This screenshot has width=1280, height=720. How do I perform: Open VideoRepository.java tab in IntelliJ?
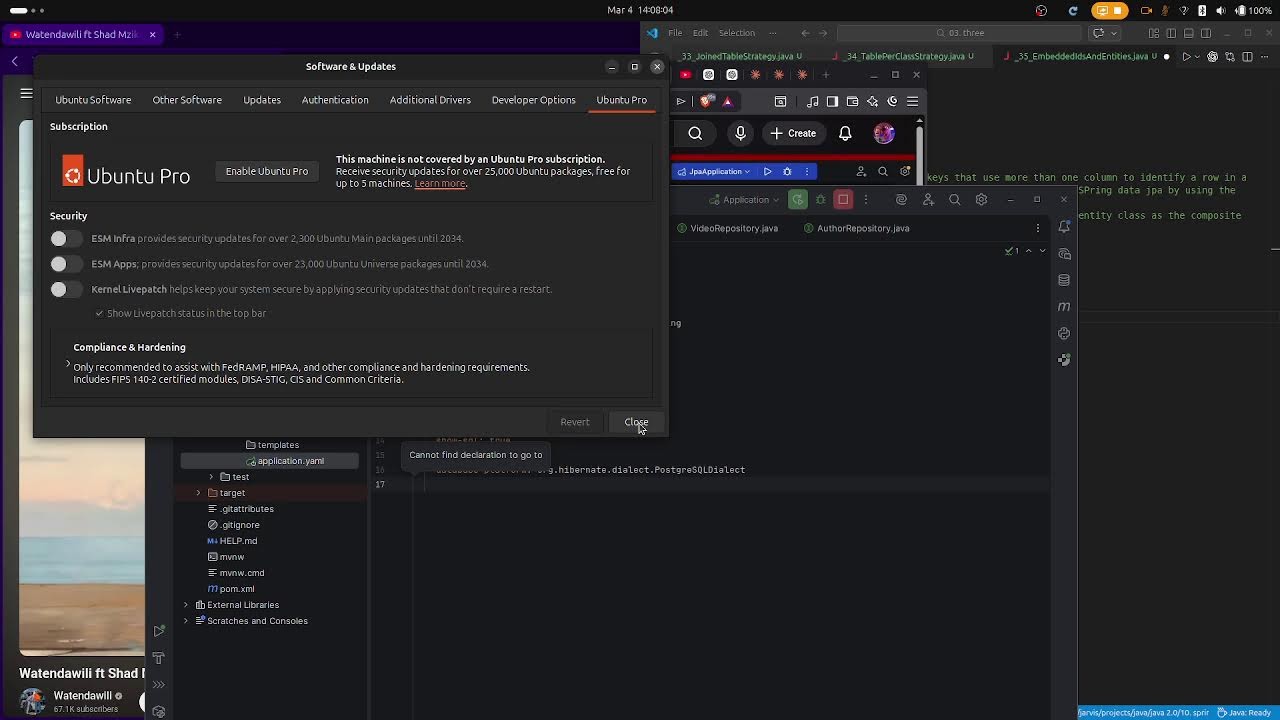point(727,228)
